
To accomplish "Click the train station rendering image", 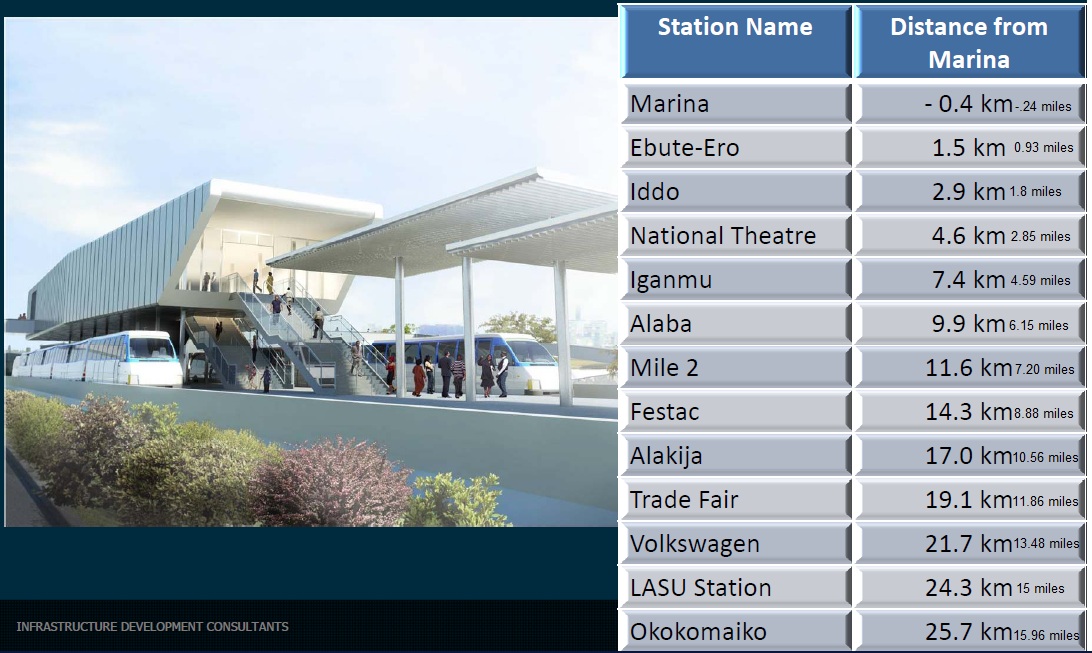I will pyautogui.click(x=310, y=272).
